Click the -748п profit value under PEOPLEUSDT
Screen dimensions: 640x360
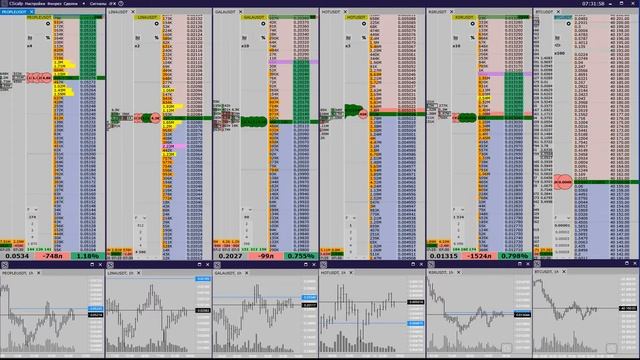pyautogui.click(x=53, y=256)
